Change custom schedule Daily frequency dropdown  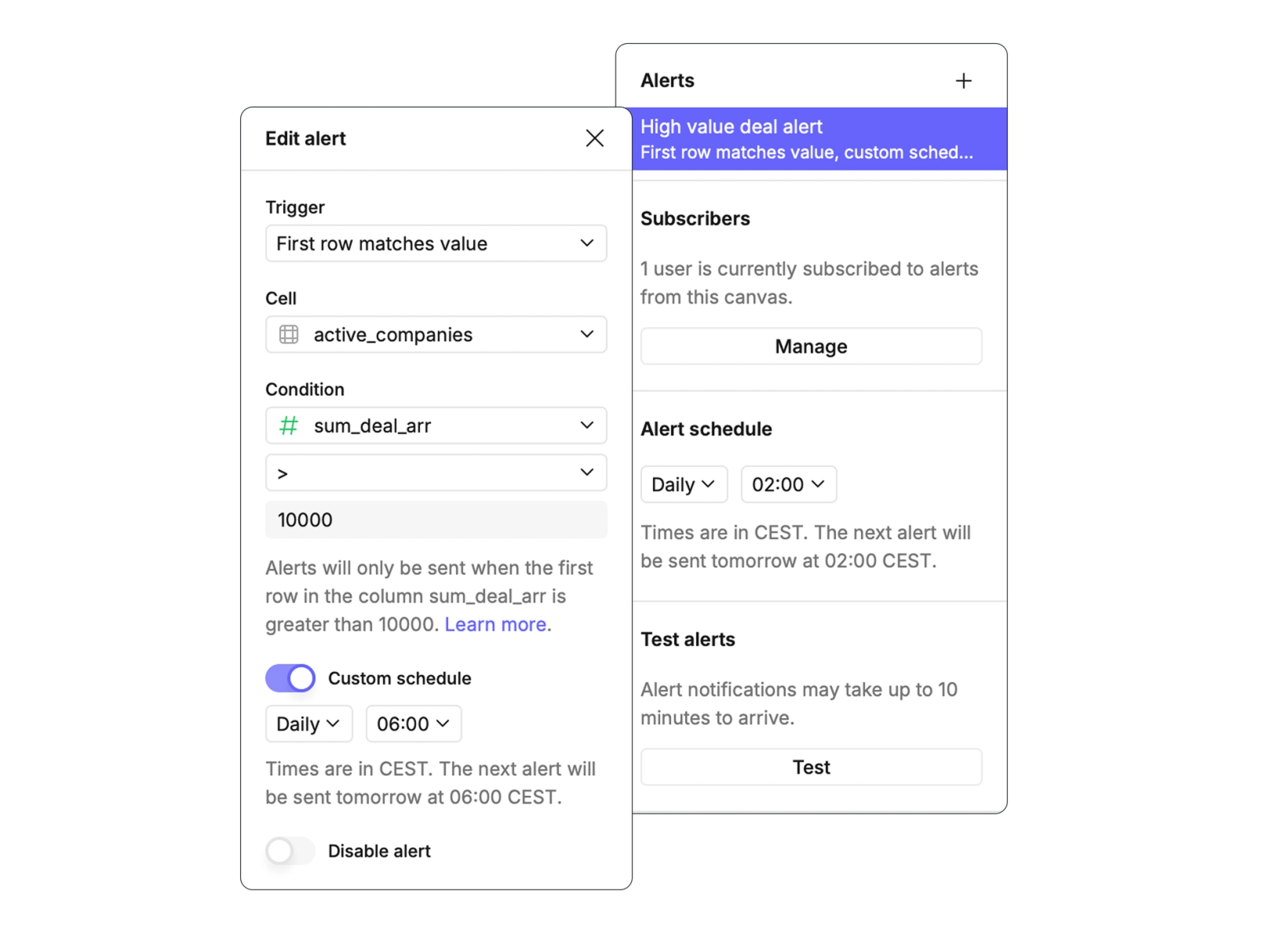(308, 724)
